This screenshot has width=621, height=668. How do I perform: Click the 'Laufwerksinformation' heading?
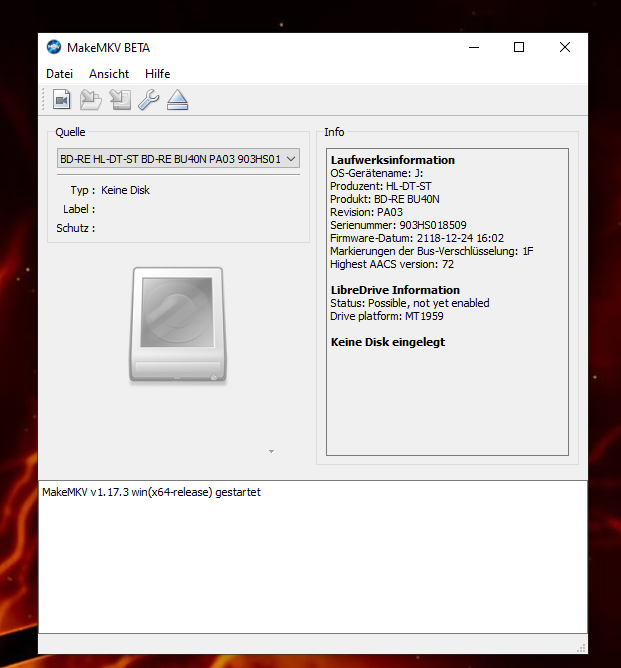click(x=393, y=160)
